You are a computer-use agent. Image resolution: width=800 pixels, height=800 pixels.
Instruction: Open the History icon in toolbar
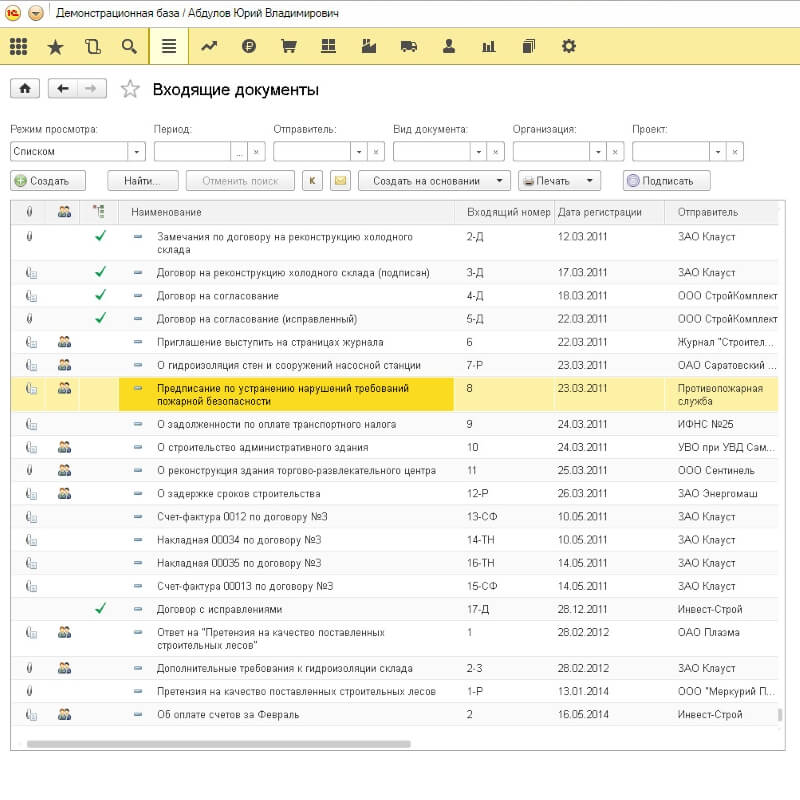[92, 46]
